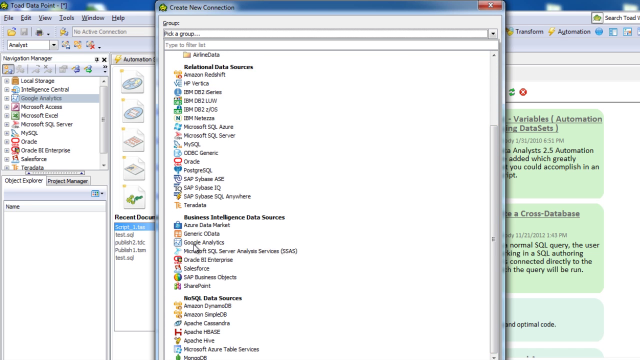Select IBM DB2 z/OS entry

coord(200,109)
